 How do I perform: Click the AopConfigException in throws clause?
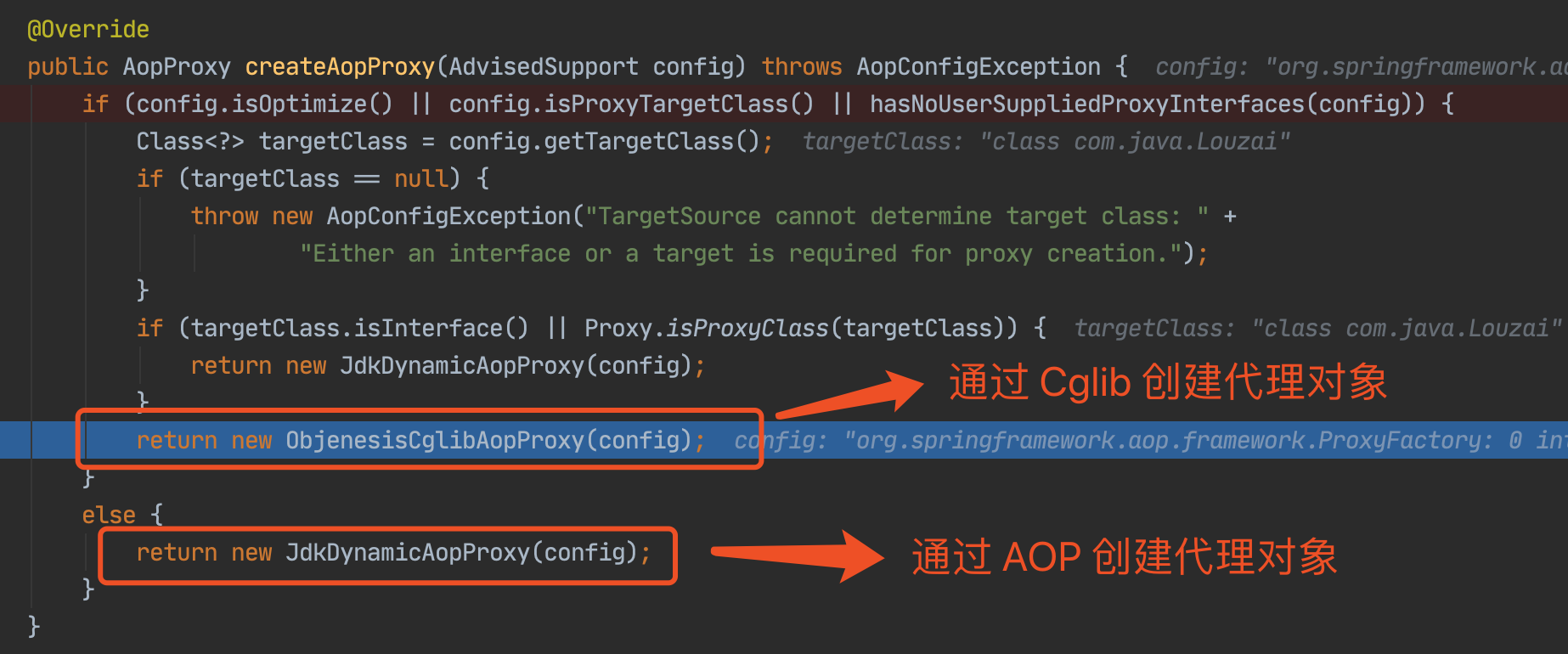point(979,66)
